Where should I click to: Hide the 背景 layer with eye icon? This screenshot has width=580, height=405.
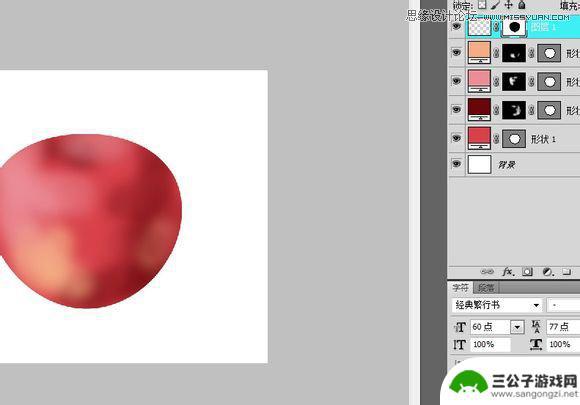tap(456, 164)
